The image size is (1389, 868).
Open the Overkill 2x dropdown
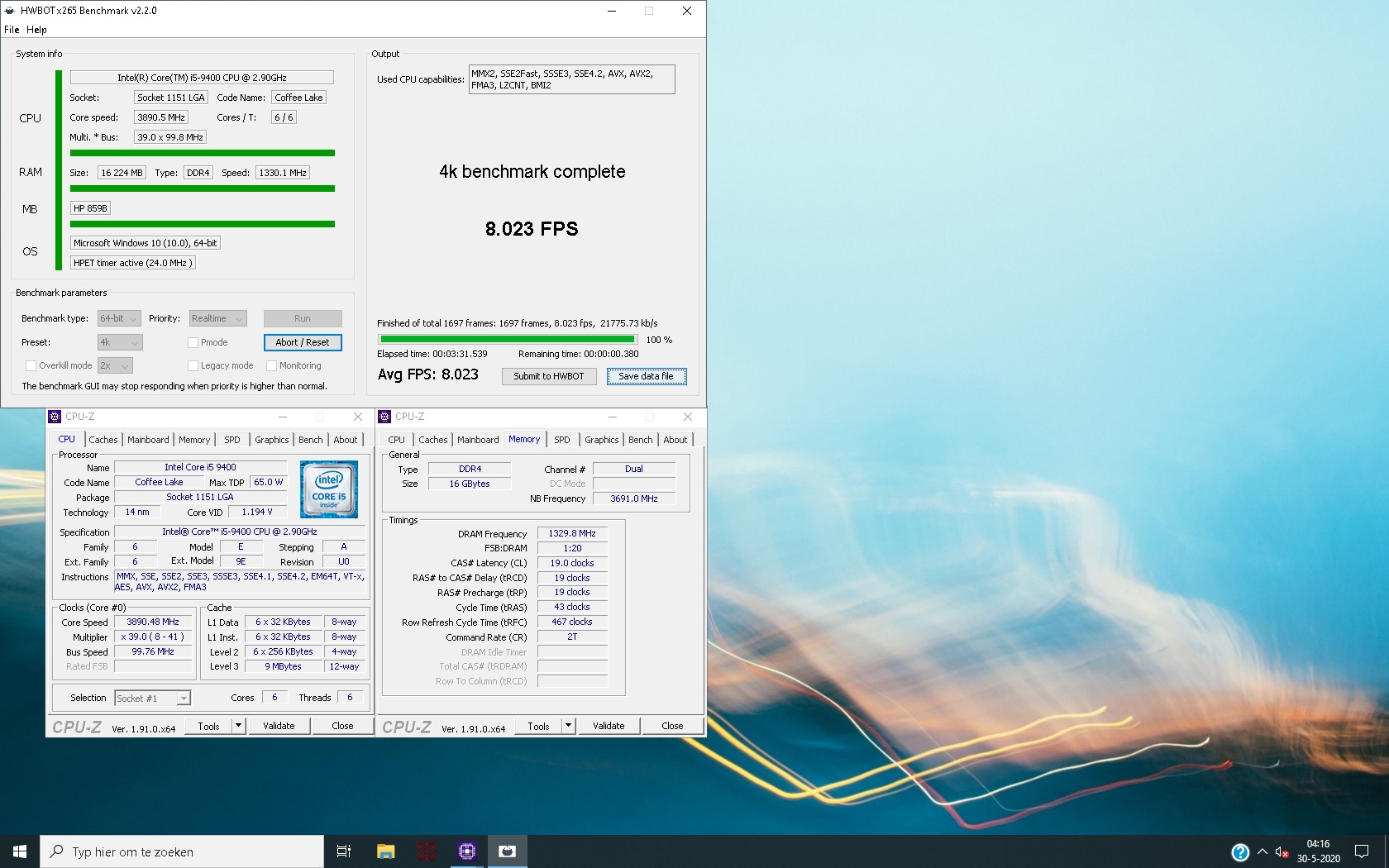[x=115, y=365]
